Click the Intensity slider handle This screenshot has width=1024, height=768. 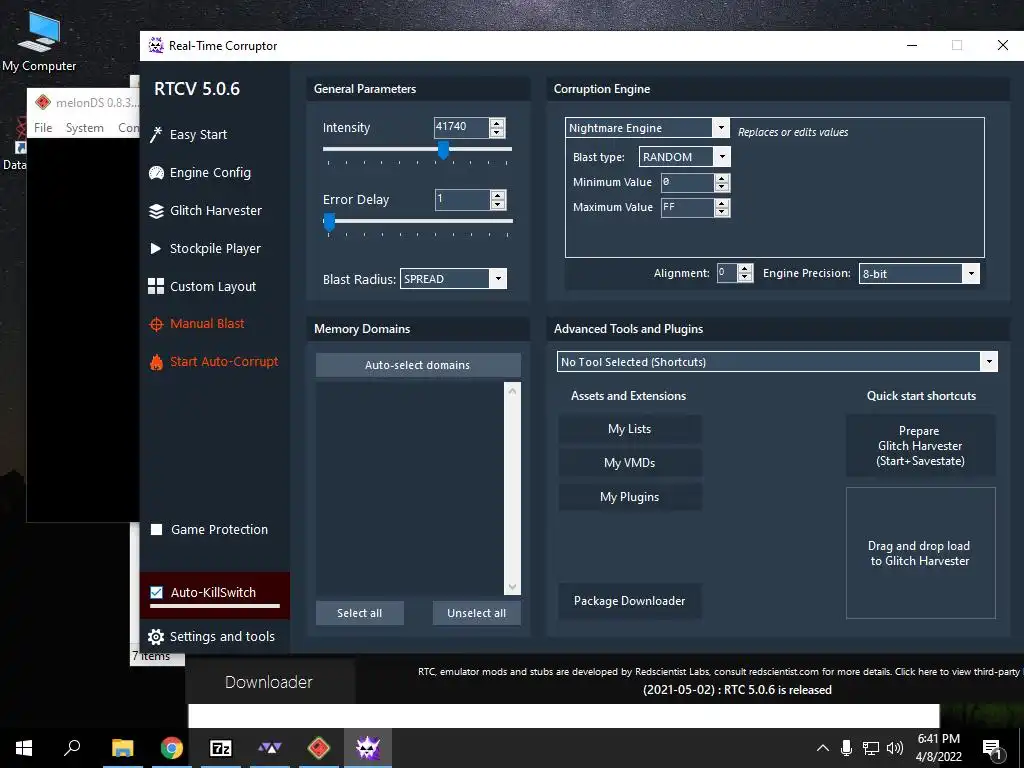443,150
